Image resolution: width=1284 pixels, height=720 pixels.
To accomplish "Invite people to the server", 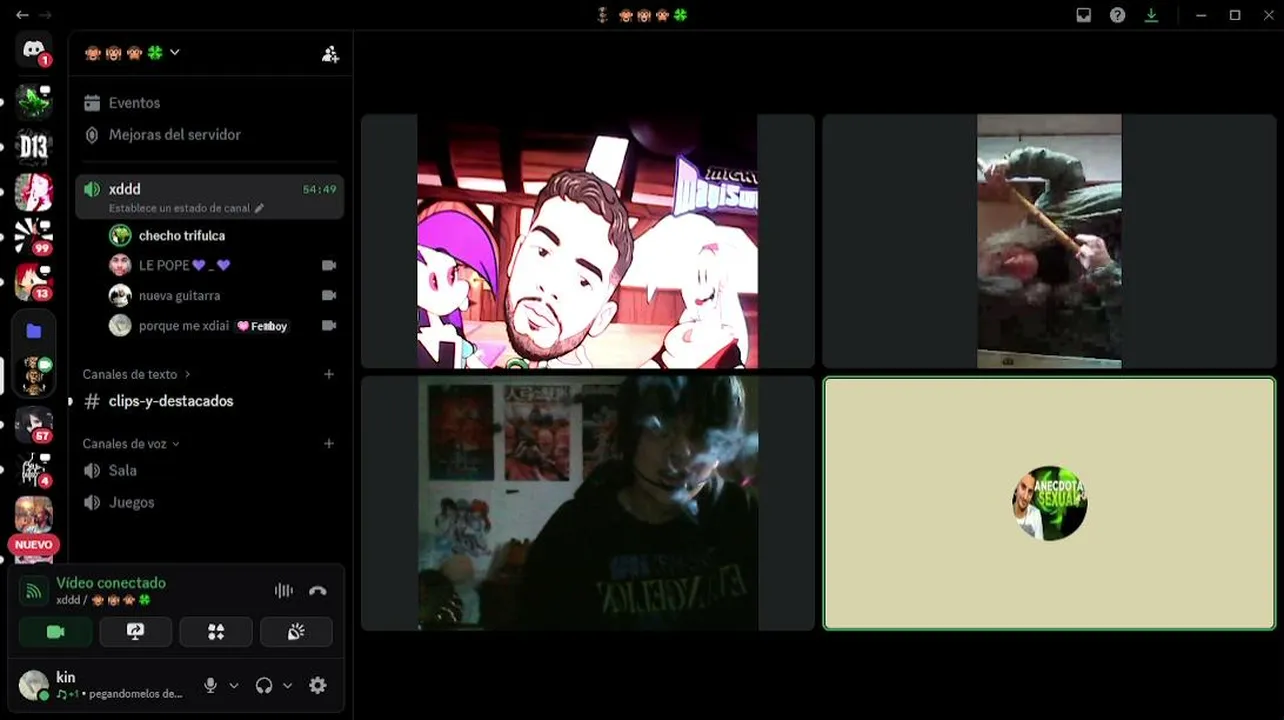I will coord(330,54).
